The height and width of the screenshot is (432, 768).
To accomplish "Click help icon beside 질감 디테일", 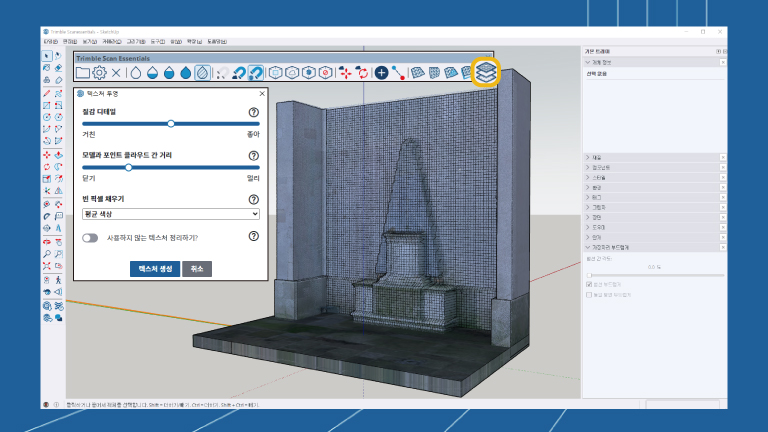I will [x=253, y=113].
